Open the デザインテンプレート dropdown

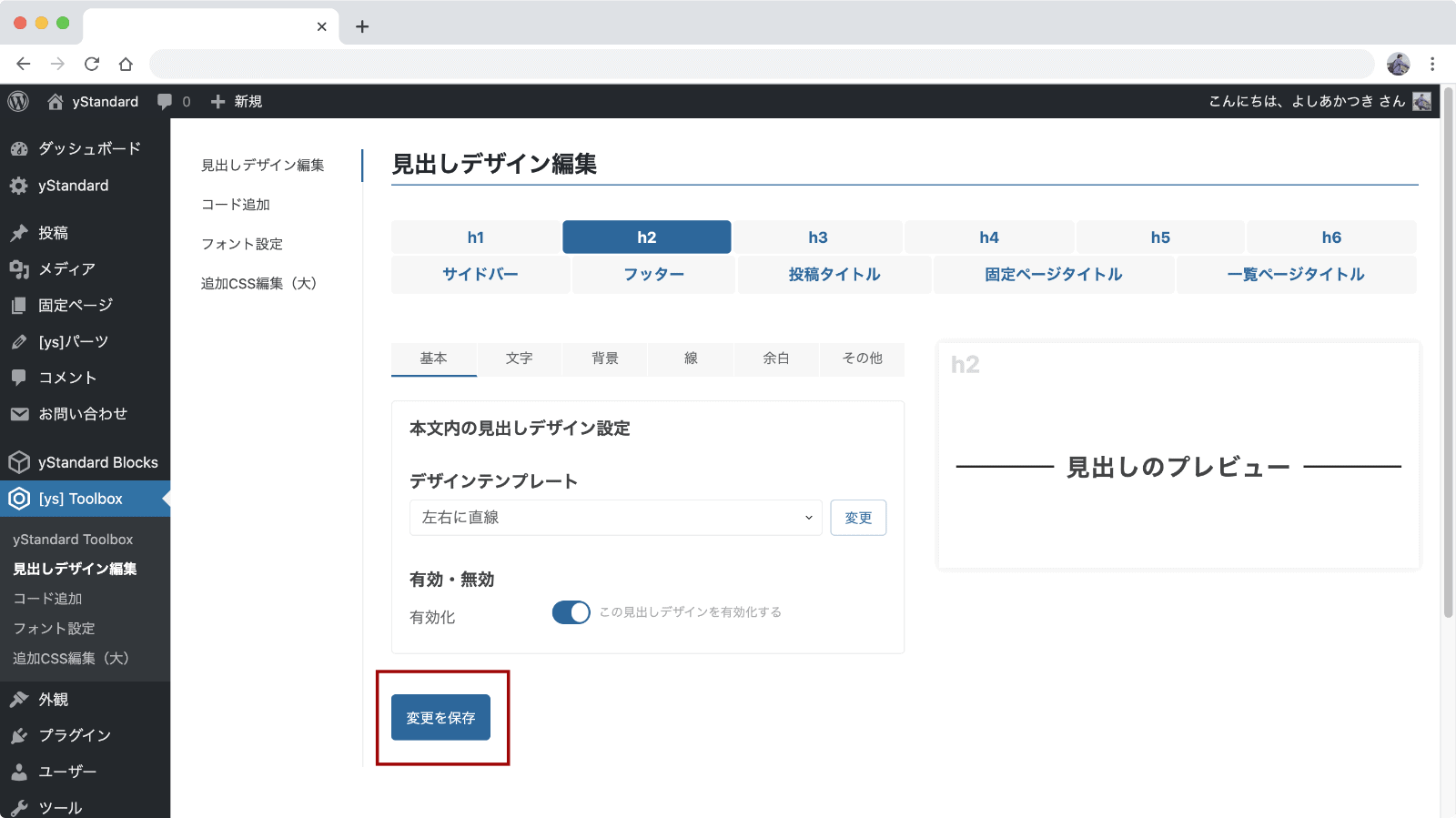pos(616,518)
